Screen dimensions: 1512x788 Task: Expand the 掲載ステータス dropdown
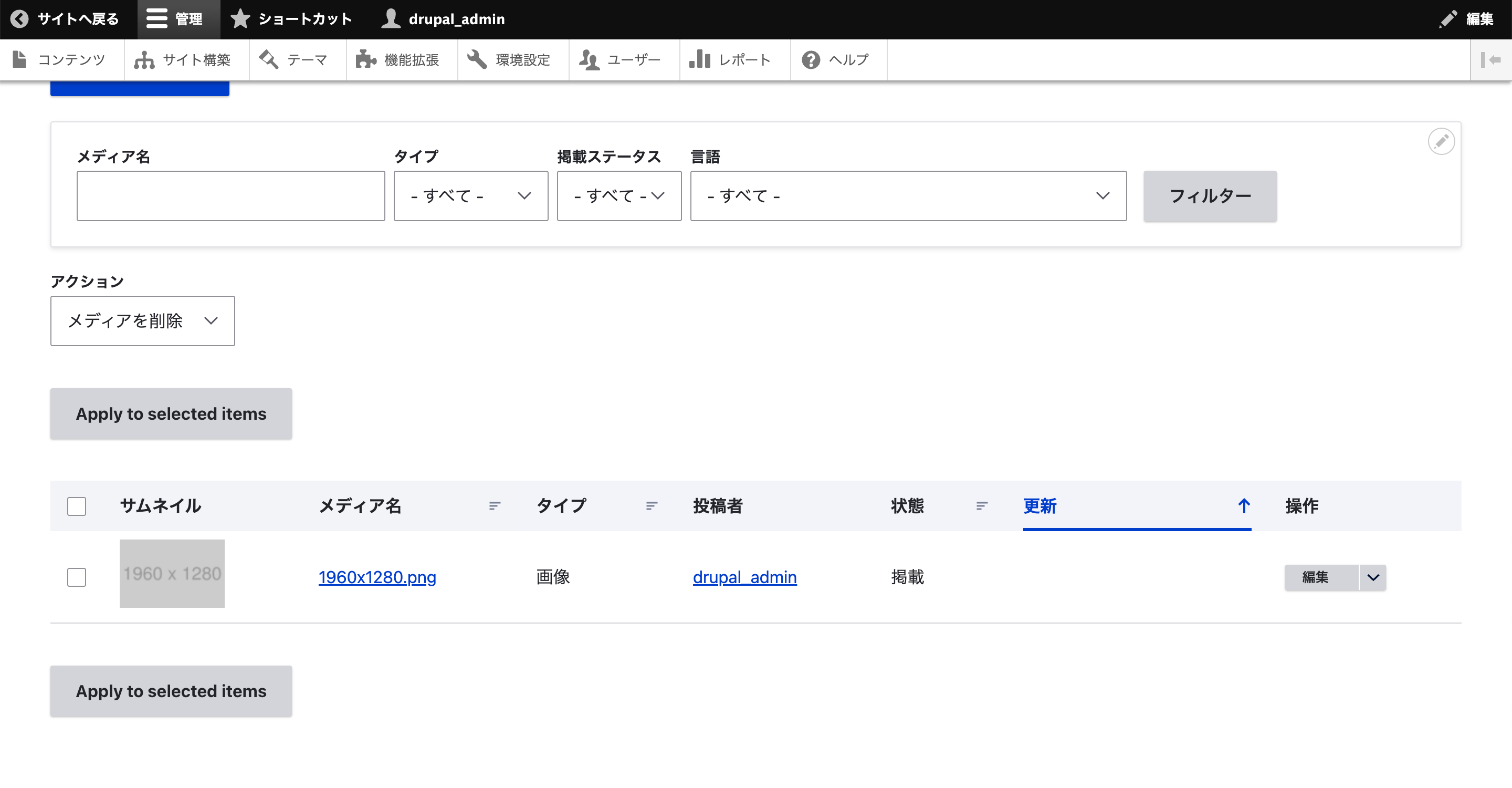[617, 196]
